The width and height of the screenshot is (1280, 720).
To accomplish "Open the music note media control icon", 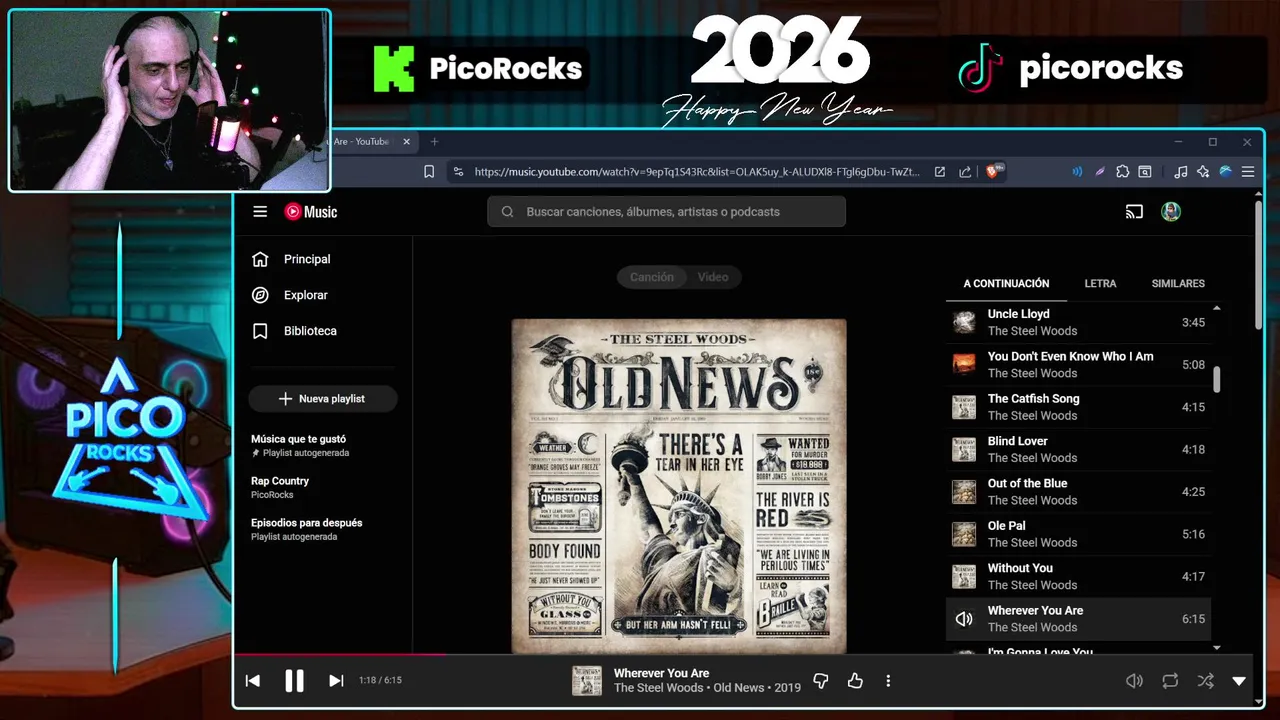I will pos(1181,172).
